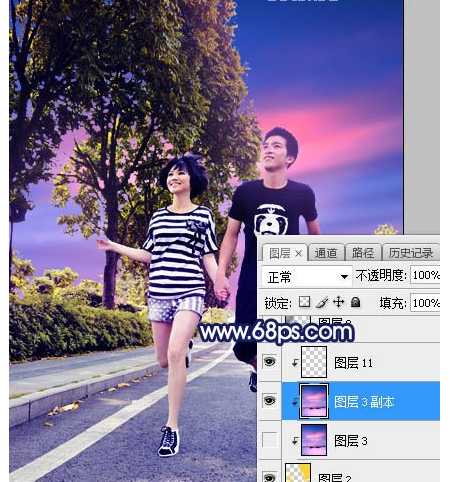Hide the 图层 3 副本 layer
The width and height of the screenshot is (450, 482).
tap(269, 400)
